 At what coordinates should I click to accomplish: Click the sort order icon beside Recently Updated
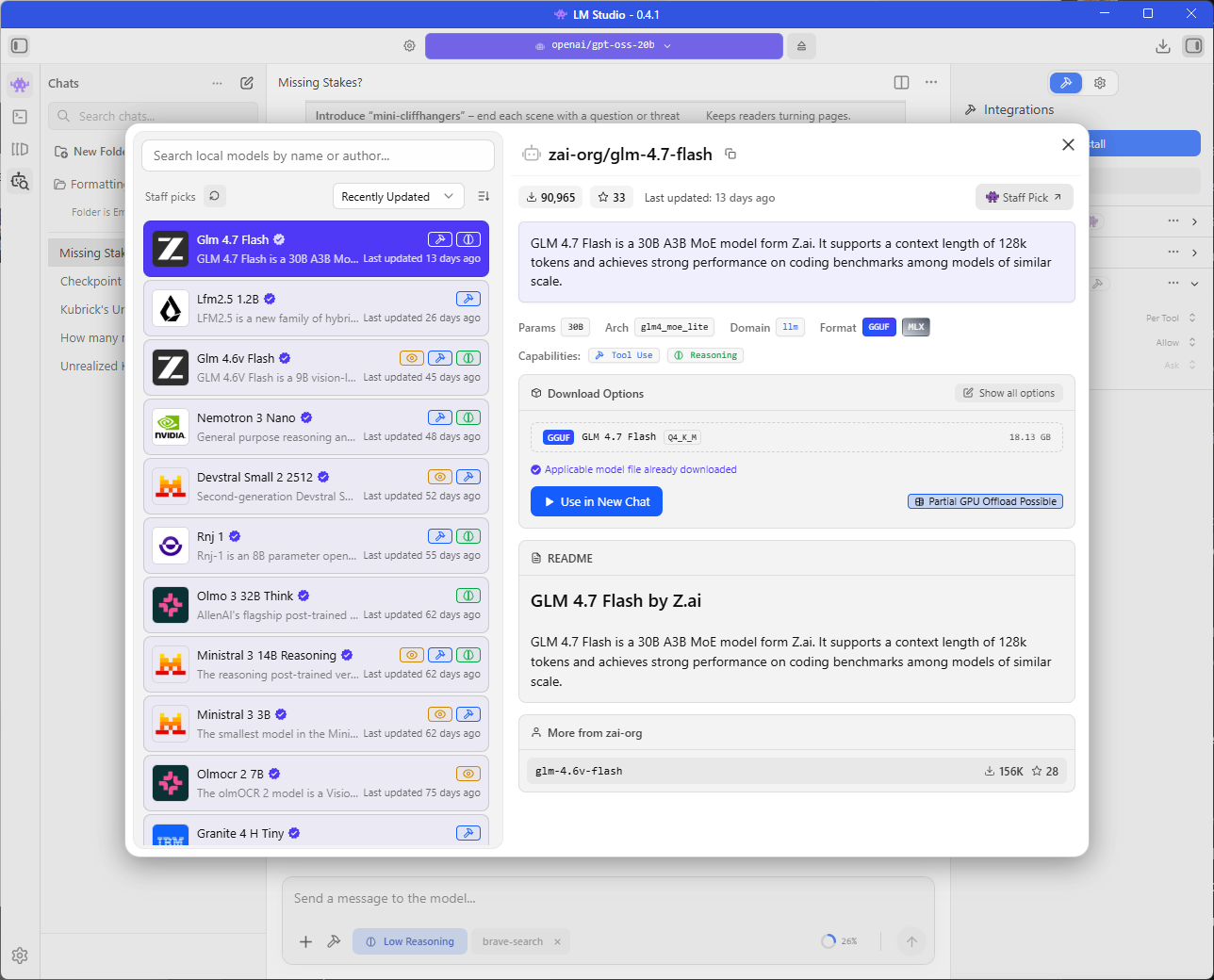tap(484, 196)
